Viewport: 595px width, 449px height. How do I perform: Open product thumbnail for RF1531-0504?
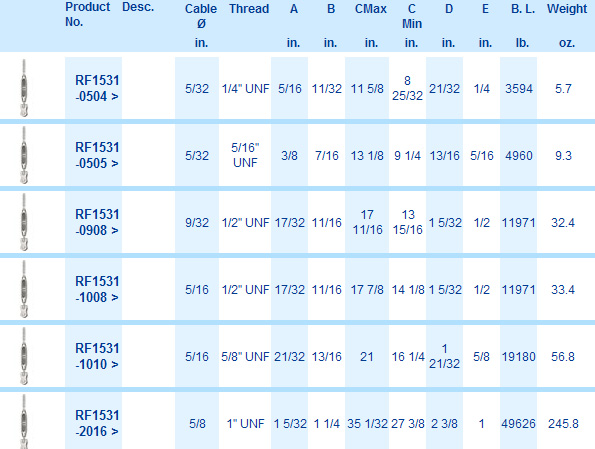click(24, 88)
